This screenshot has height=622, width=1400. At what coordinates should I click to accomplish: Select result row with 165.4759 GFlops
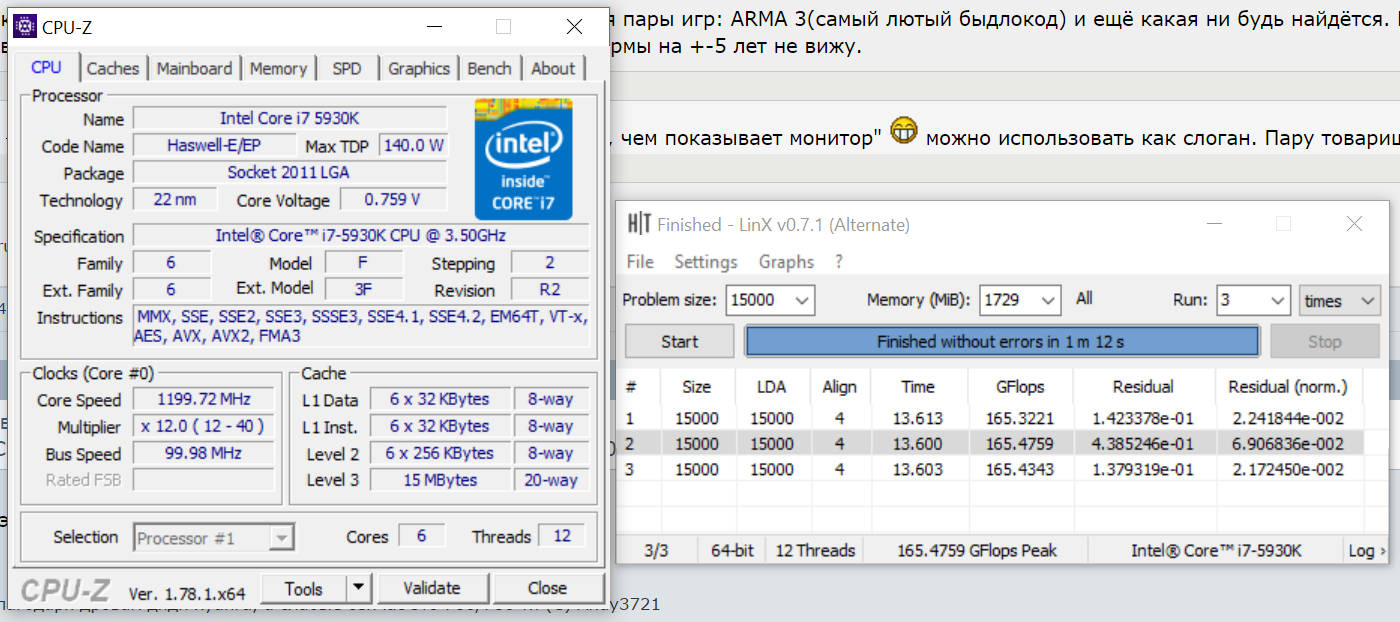(x=990, y=443)
